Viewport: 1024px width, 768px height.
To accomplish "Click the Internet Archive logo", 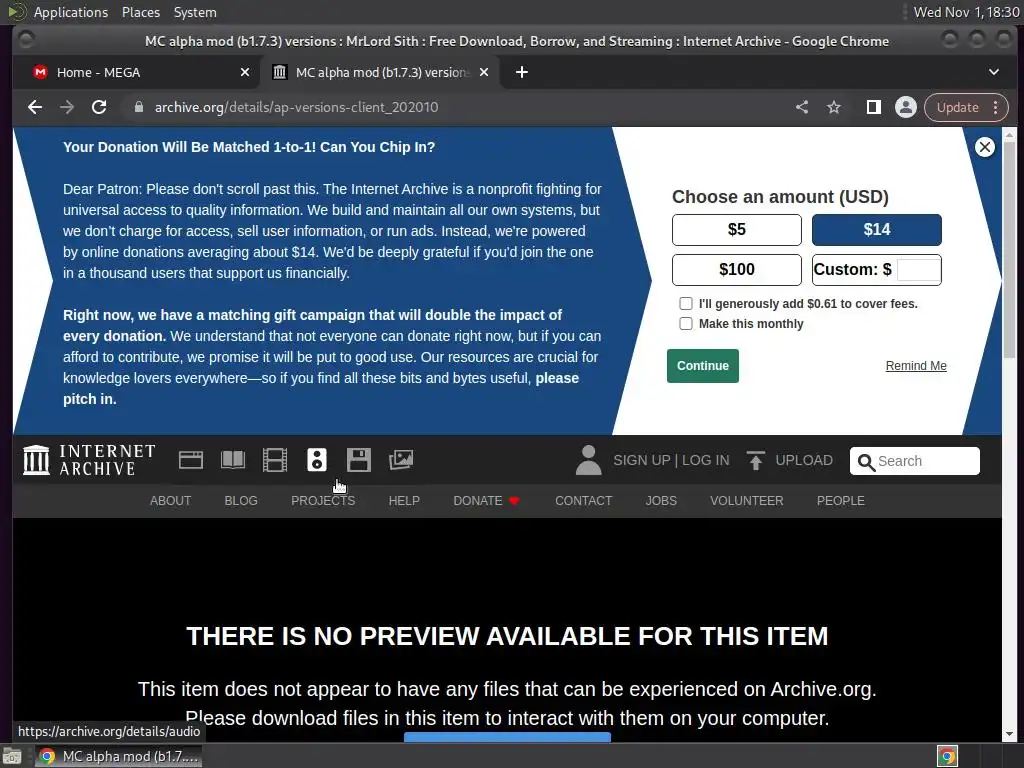I will pyautogui.click(x=89, y=460).
